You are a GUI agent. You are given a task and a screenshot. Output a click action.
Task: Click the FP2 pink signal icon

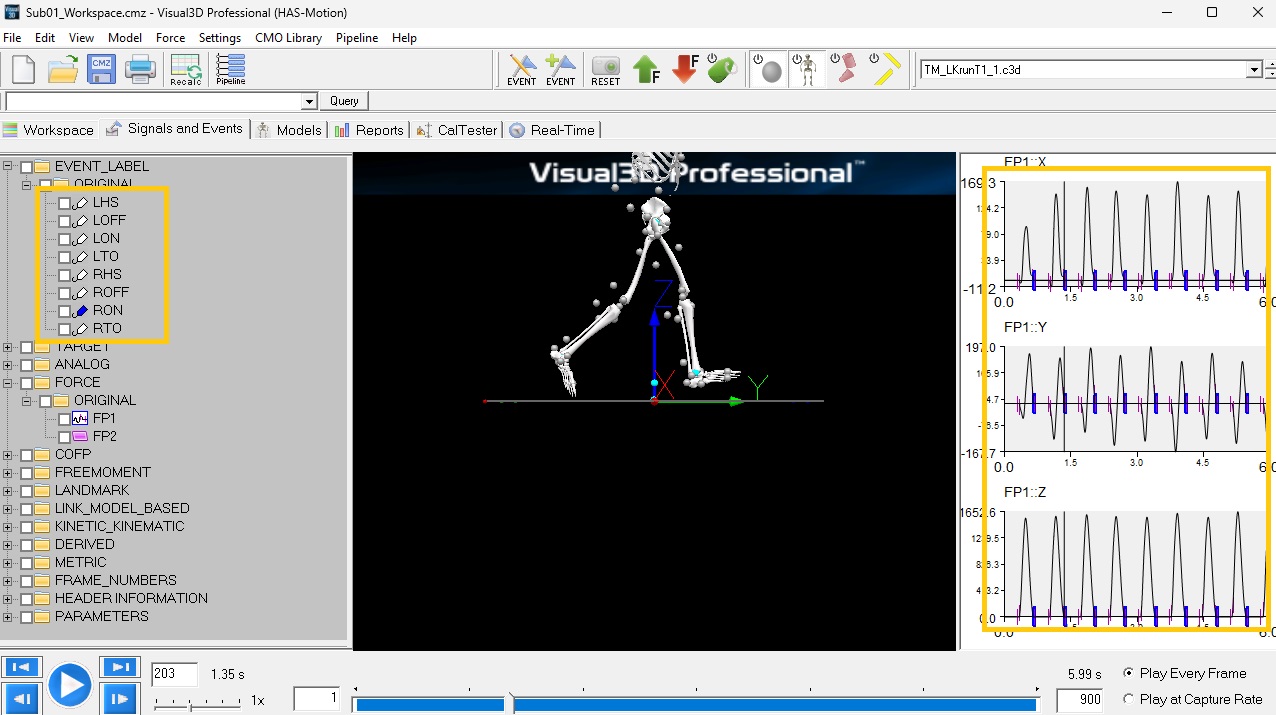(x=81, y=437)
